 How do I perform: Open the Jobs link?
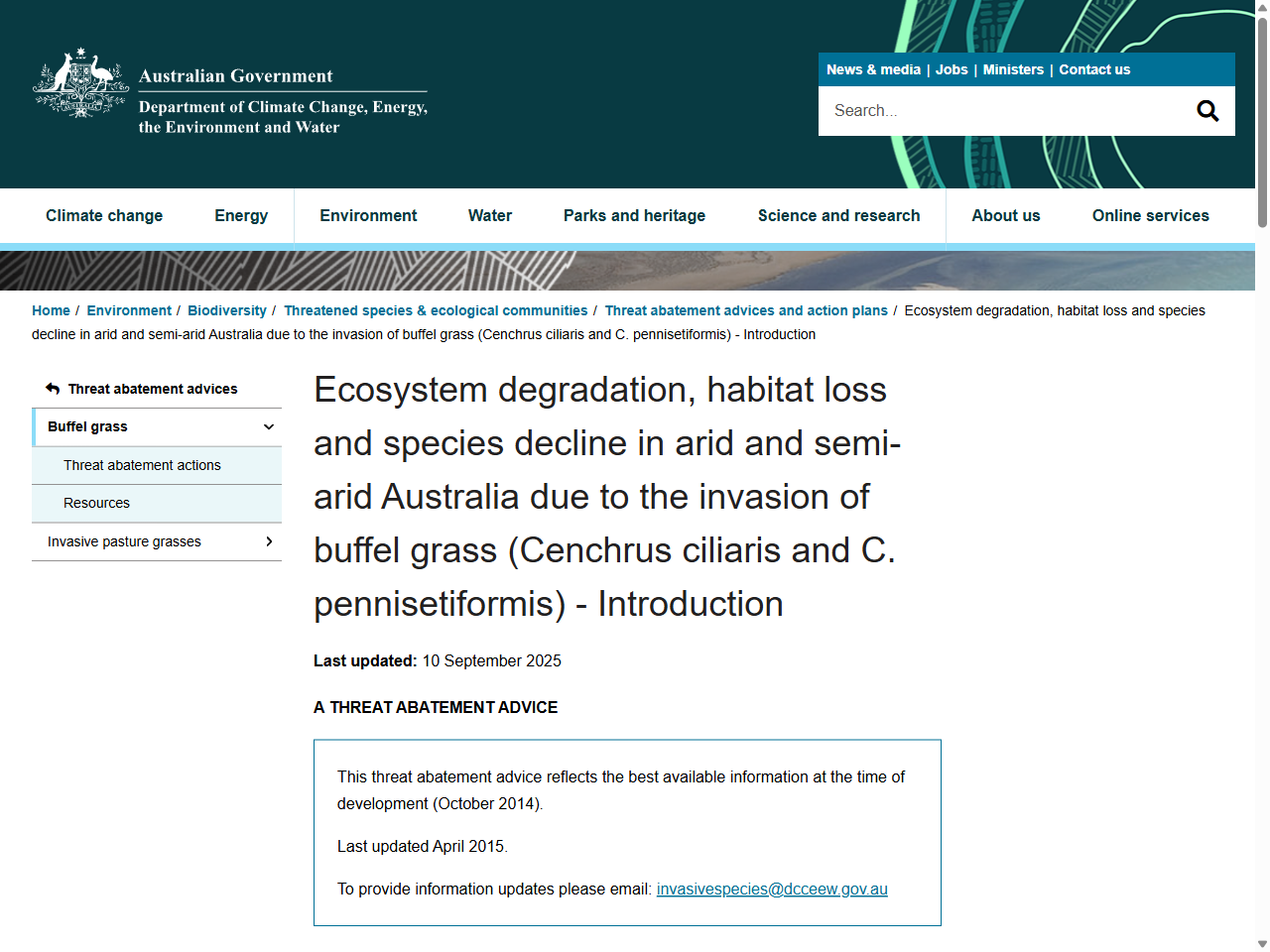tap(952, 69)
